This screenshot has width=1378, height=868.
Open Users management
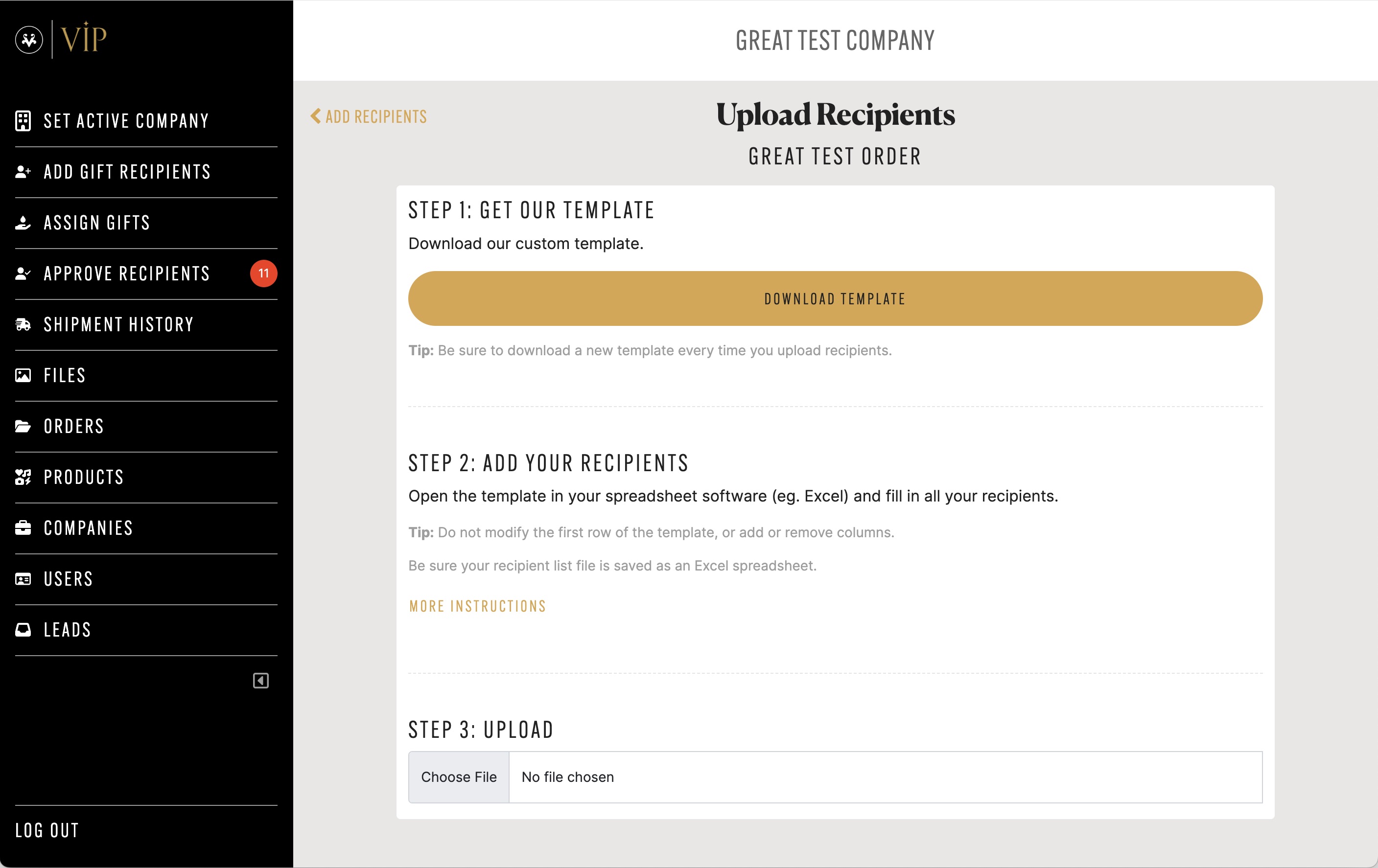(146, 579)
